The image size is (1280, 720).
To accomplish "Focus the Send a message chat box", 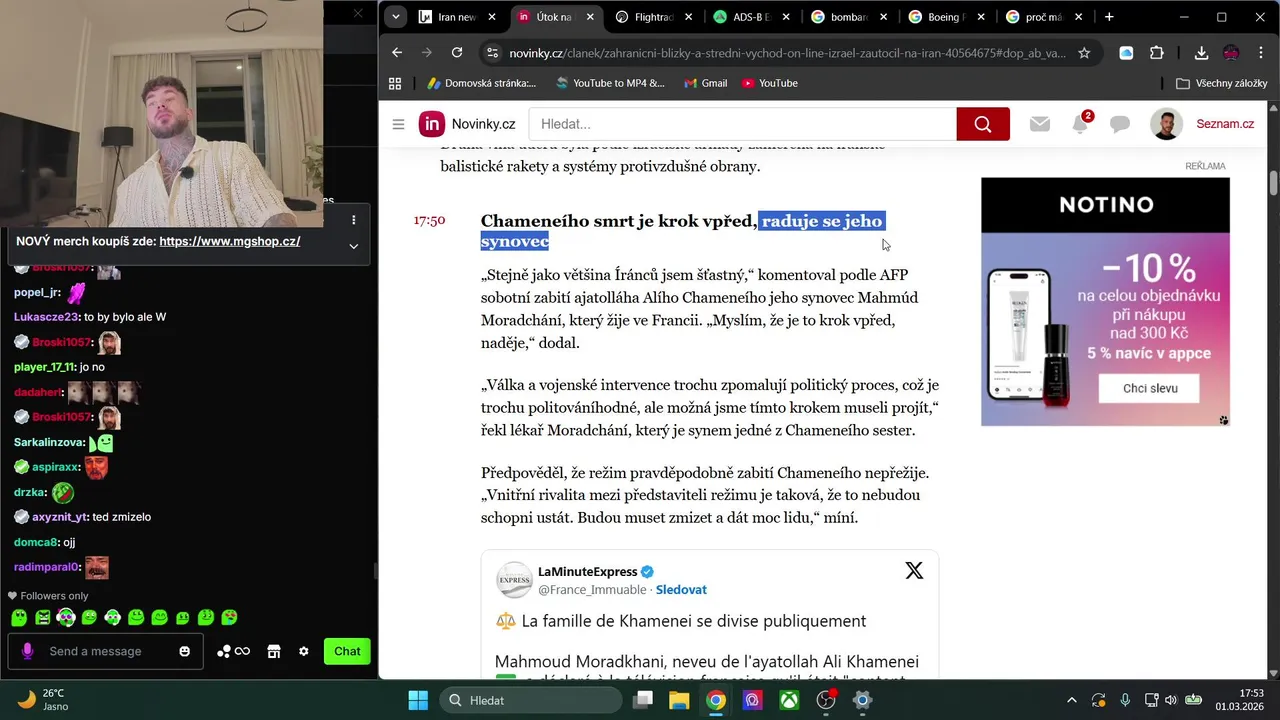I will click(106, 651).
